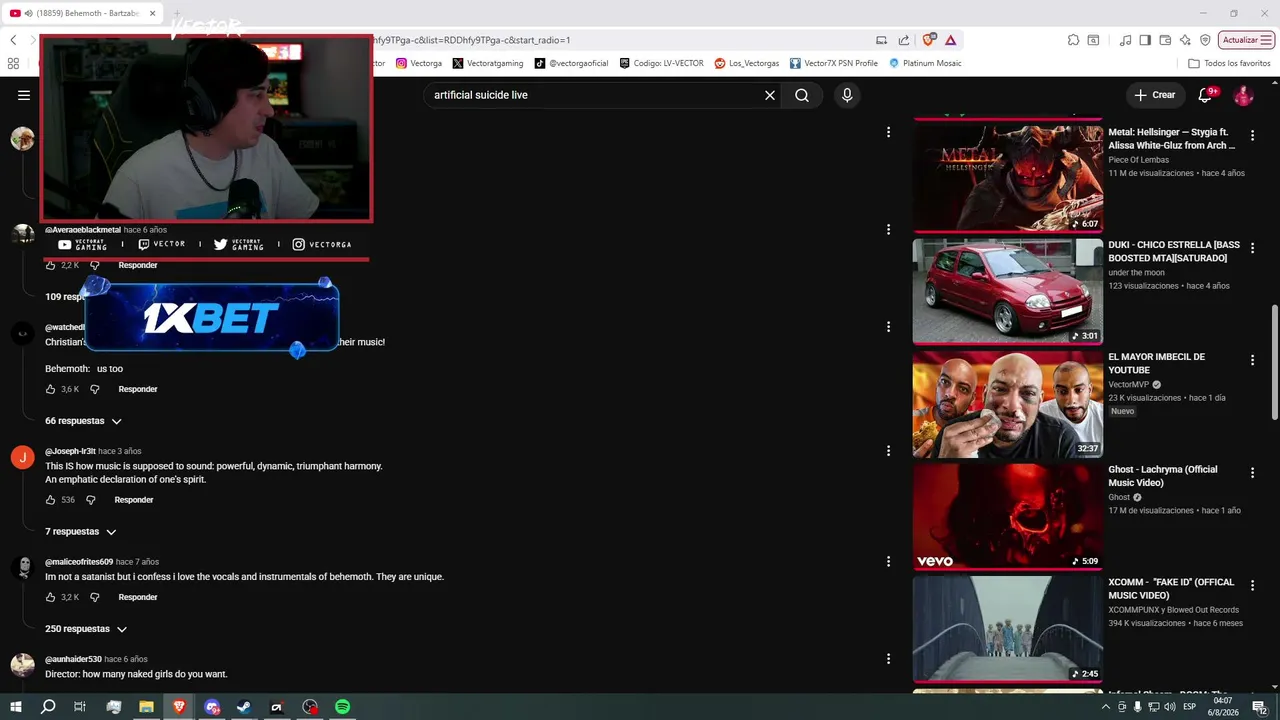Open YouTube notifications bell

pyautogui.click(x=1206, y=95)
